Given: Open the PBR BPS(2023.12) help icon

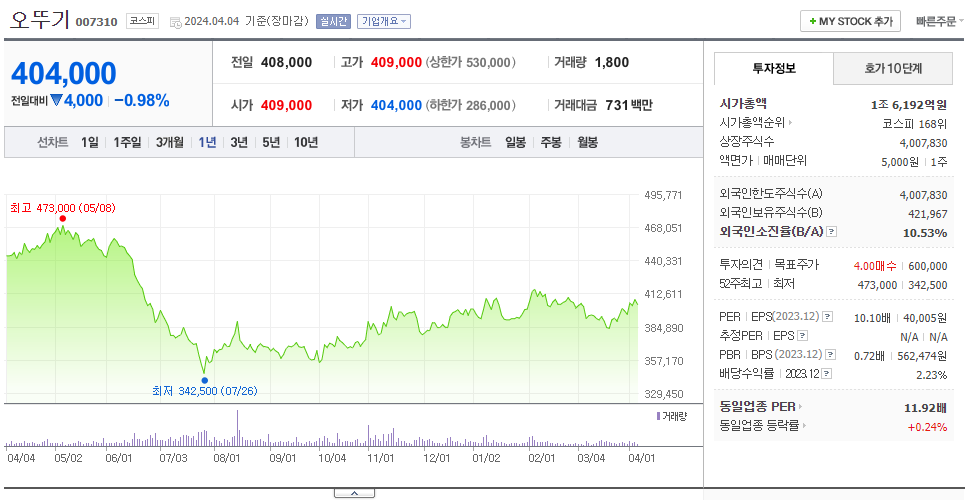Looking at the screenshot, I should click(x=831, y=355).
